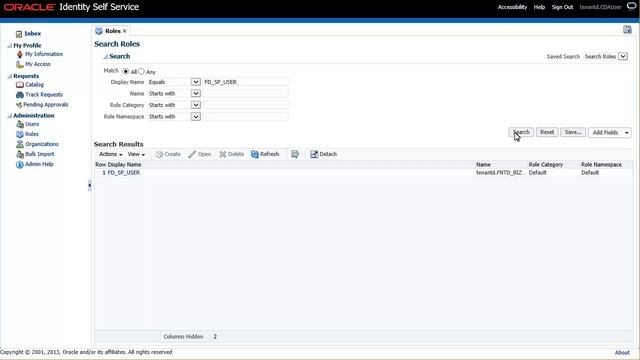The width and height of the screenshot is (640, 360).
Task: Collapse the My Profile section
Action: [x=9, y=46]
